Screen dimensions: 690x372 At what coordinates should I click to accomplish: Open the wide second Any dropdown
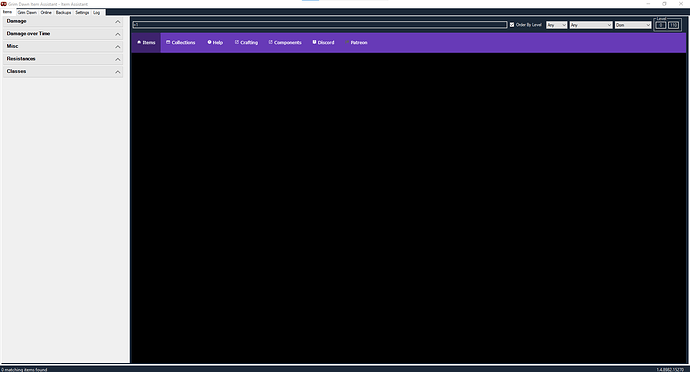point(591,25)
